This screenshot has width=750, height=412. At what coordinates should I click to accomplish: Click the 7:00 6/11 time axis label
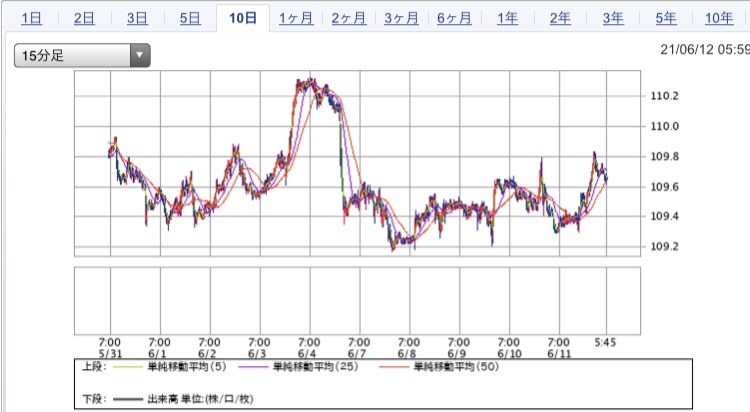[x=559, y=348]
